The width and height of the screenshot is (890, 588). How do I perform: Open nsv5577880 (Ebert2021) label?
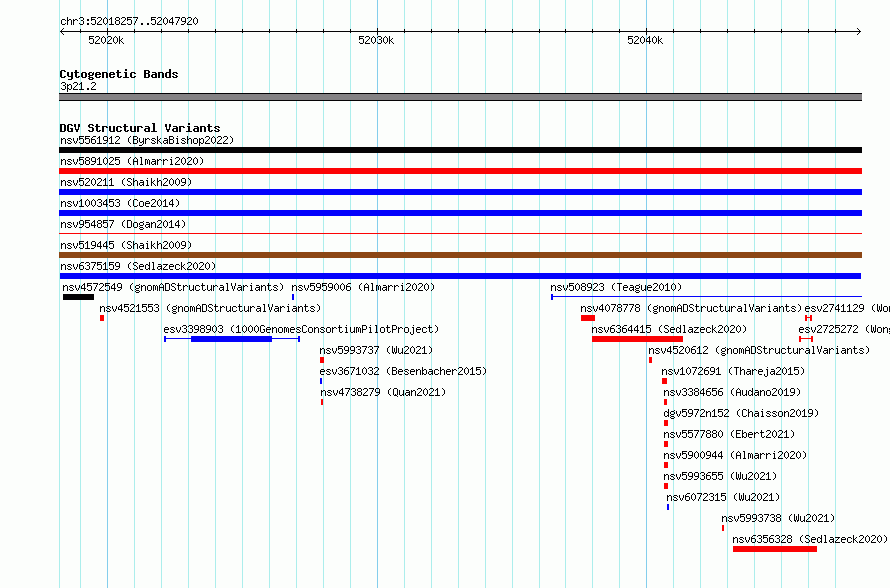(x=729, y=434)
